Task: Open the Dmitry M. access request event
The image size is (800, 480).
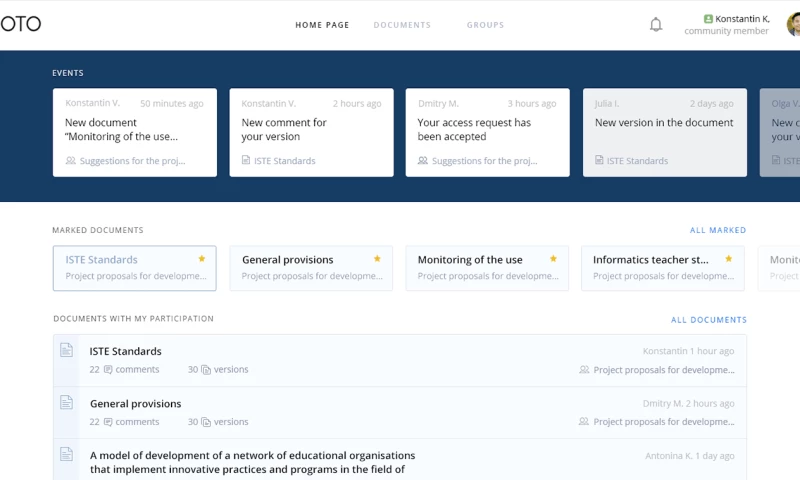Action: coord(487,132)
